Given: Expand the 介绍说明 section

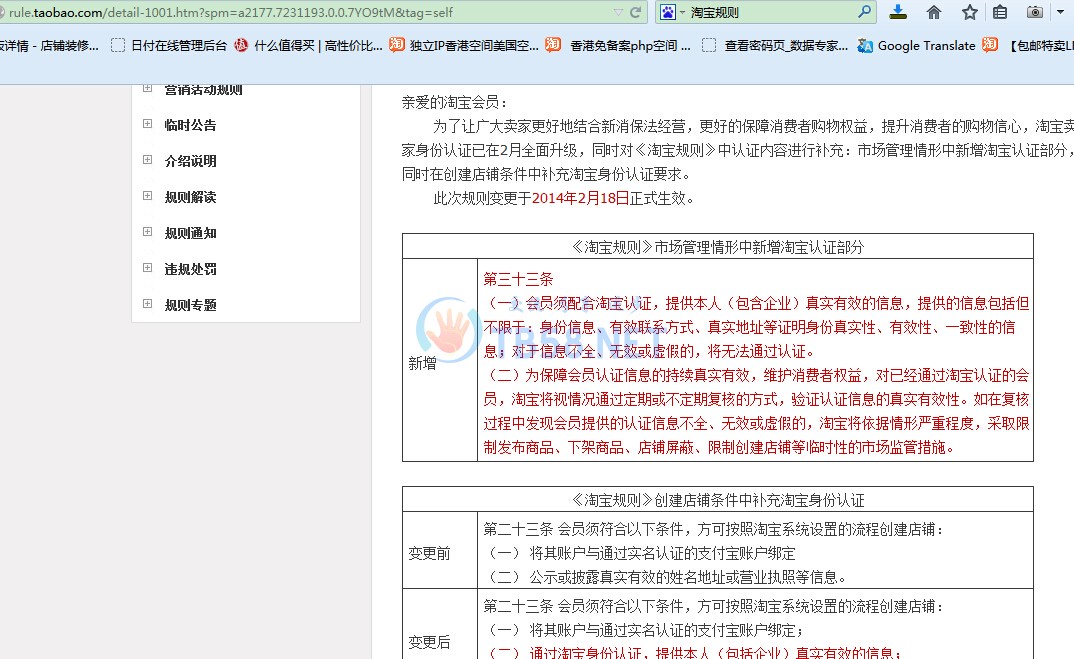Looking at the screenshot, I should point(147,160).
